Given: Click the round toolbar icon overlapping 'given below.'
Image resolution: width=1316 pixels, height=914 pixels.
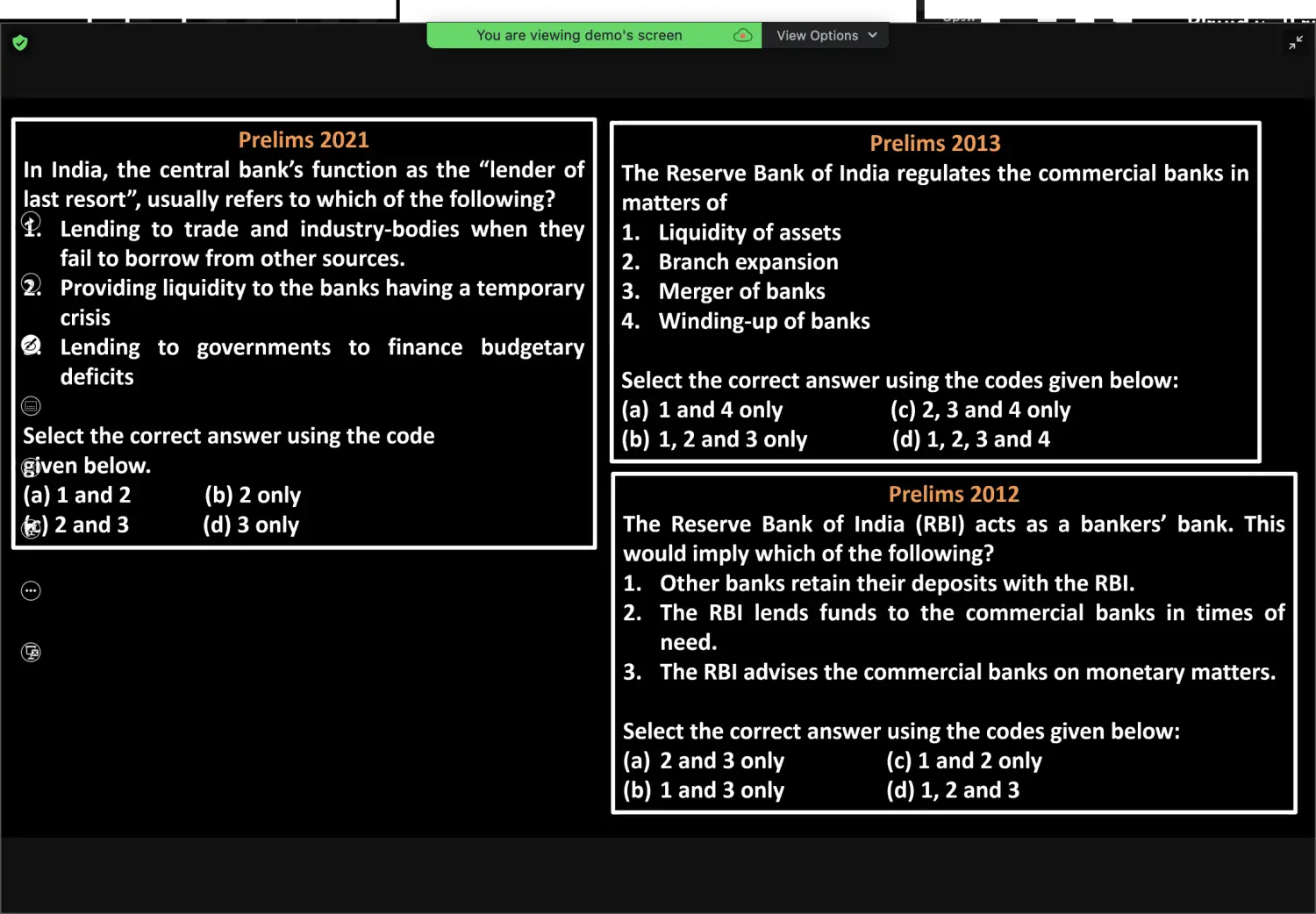Looking at the screenshot, I should pyautogui.click(x=31, y=468).
